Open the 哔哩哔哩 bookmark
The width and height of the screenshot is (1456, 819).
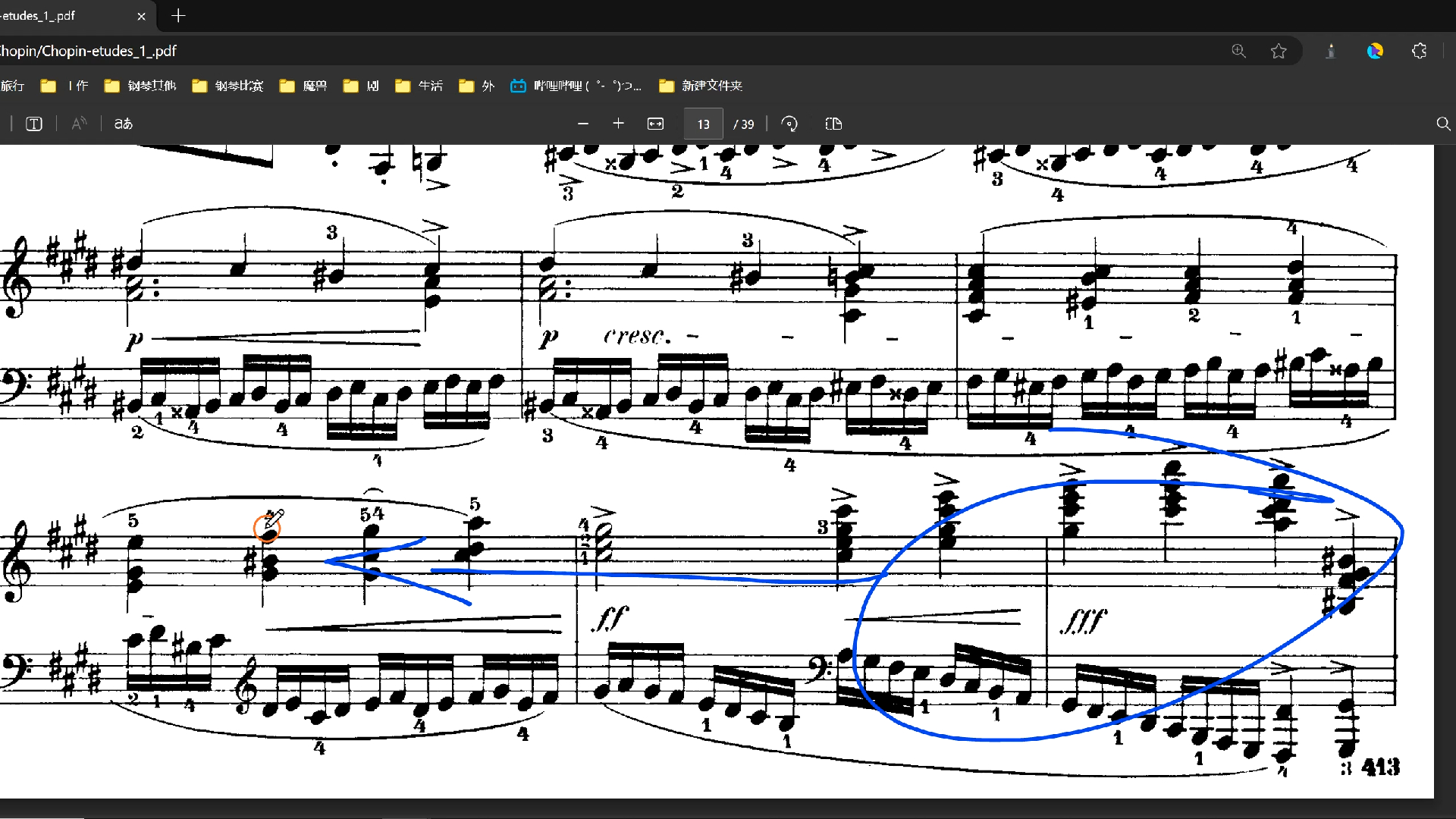coord(576,86)
